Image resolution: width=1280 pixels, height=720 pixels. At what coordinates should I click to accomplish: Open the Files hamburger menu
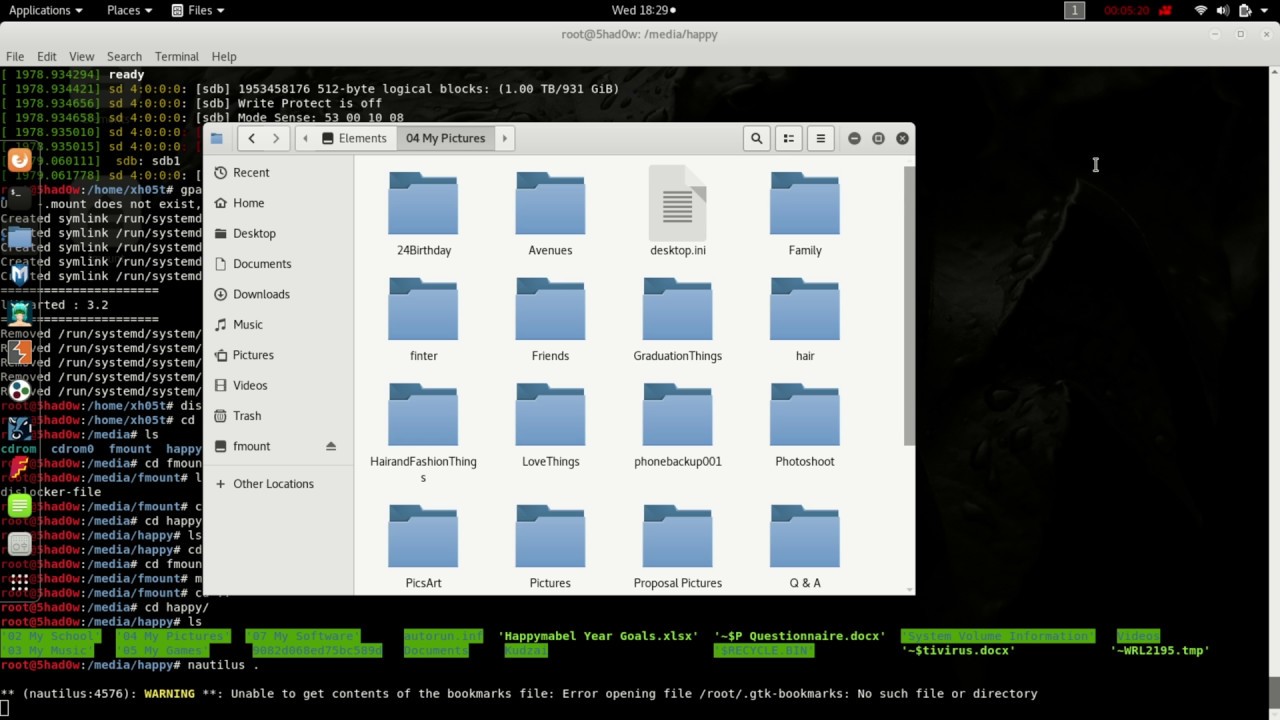(x=820, y=138)
